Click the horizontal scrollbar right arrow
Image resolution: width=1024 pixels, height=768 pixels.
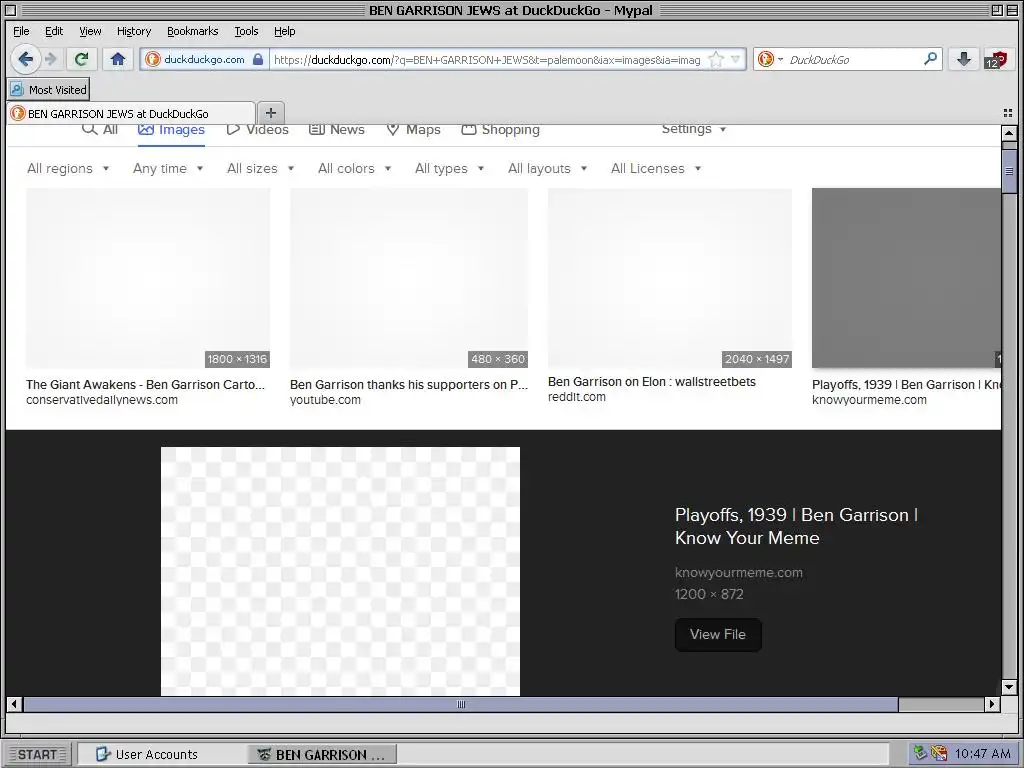[993, 704]
